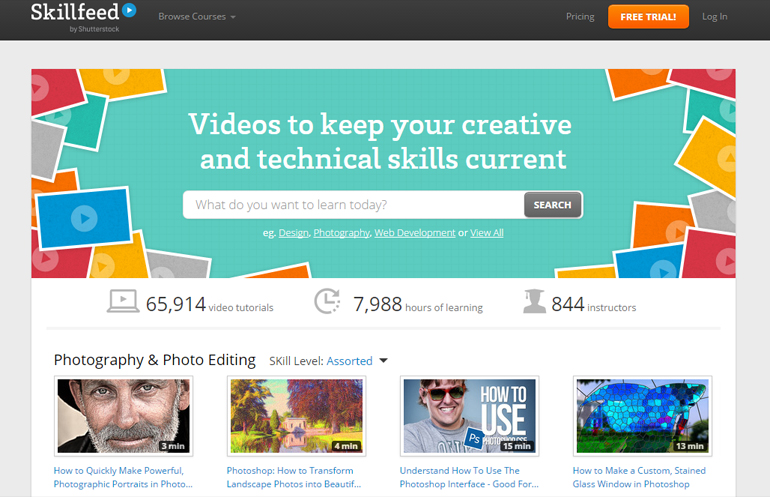Open 'Understand How To Use The Photoshop Interface' link
Screen dimensions: 770x497
(469, 477)
